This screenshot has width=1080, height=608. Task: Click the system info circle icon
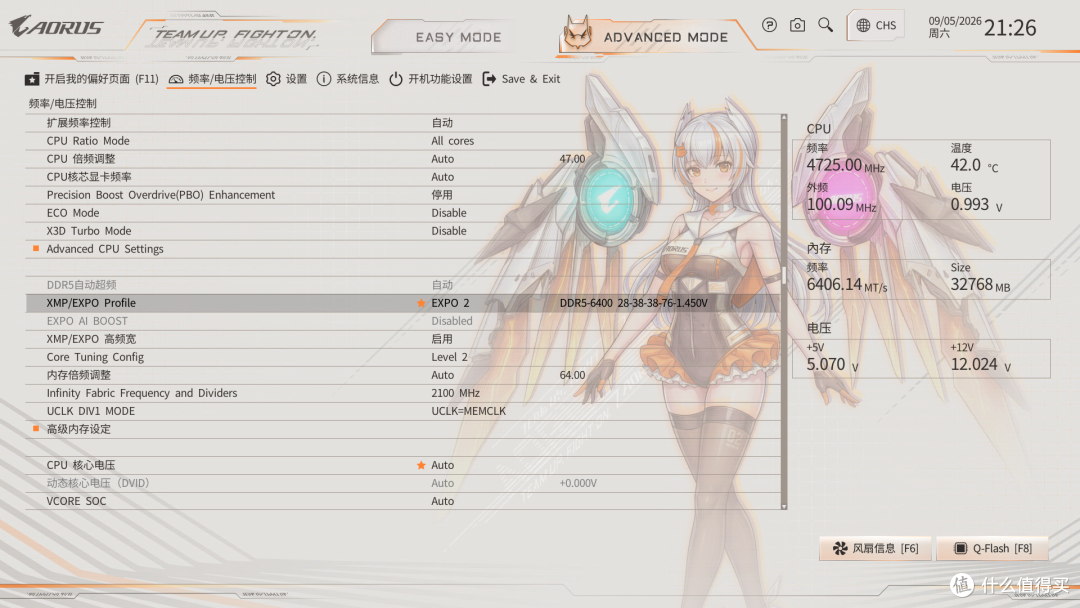324,79
